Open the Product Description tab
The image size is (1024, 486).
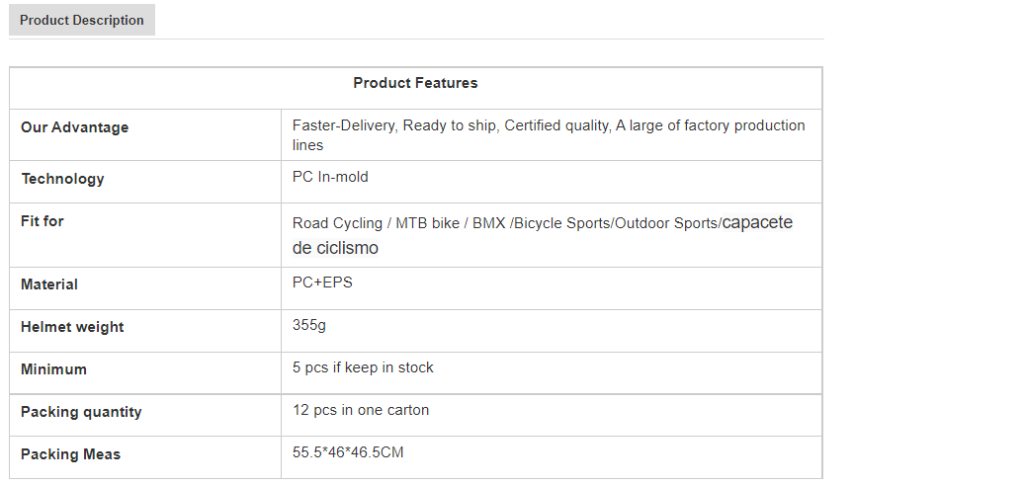point(82,20)
